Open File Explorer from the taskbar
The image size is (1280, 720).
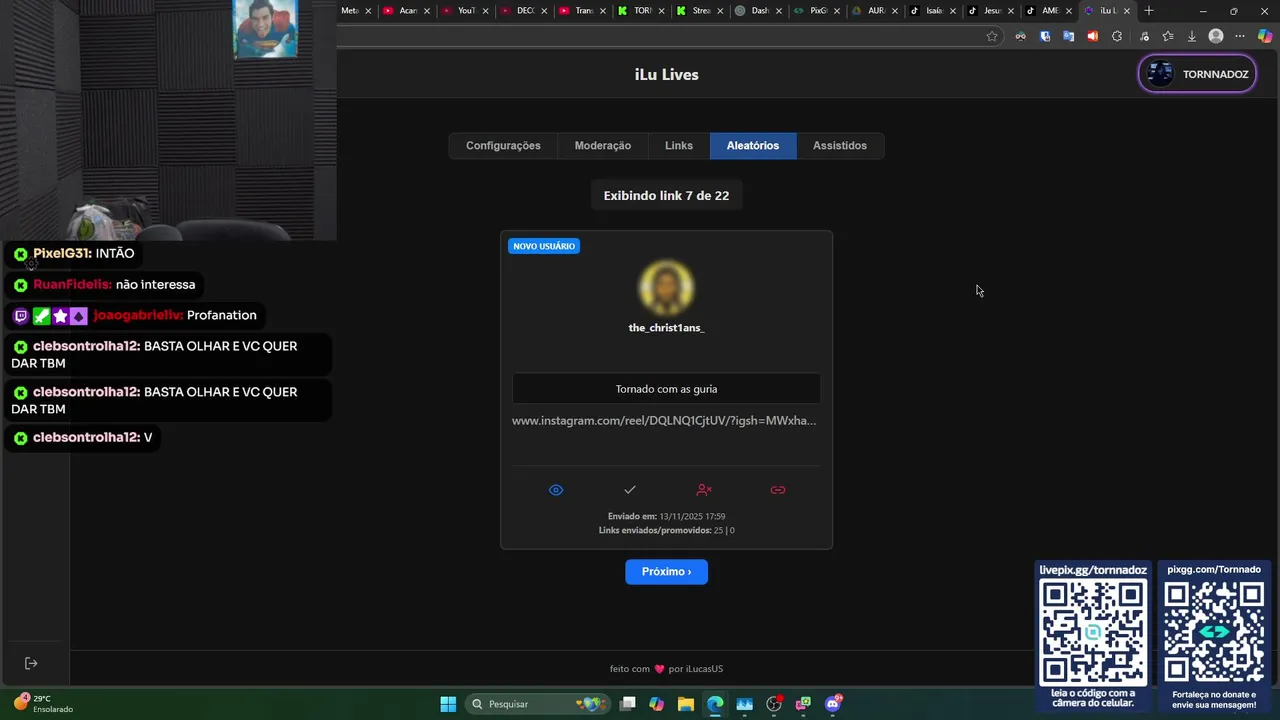(686, 704)
